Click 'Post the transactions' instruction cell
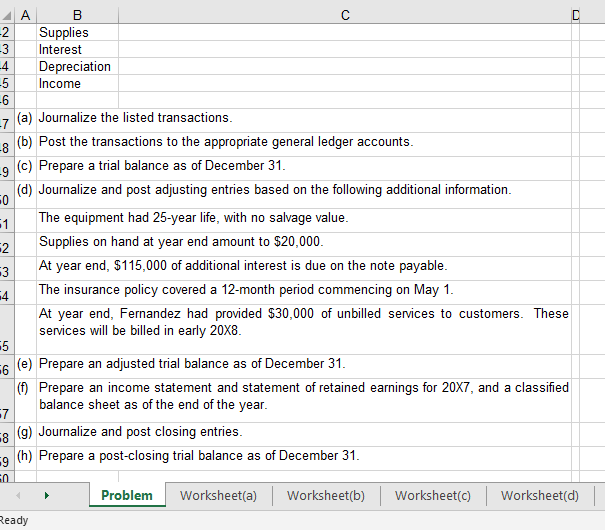 pyautogui.click(x=304, y=145)
